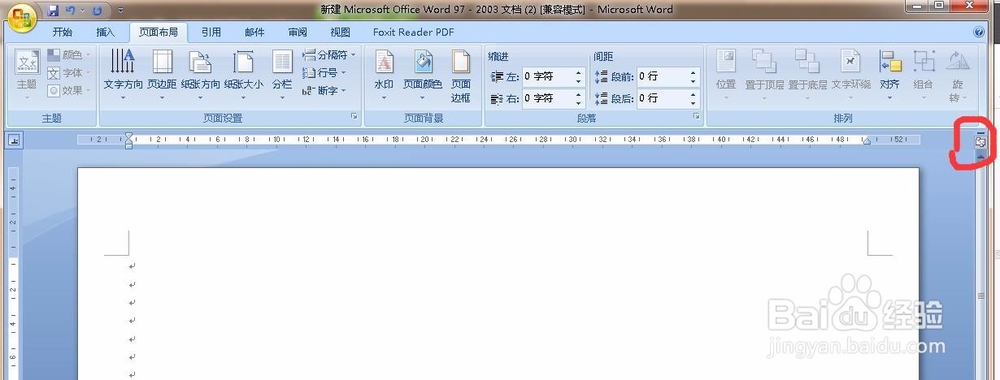Open 文字方向 text direction options
The height and width of the screenshot is (380, 1000).
pos(123,75)
